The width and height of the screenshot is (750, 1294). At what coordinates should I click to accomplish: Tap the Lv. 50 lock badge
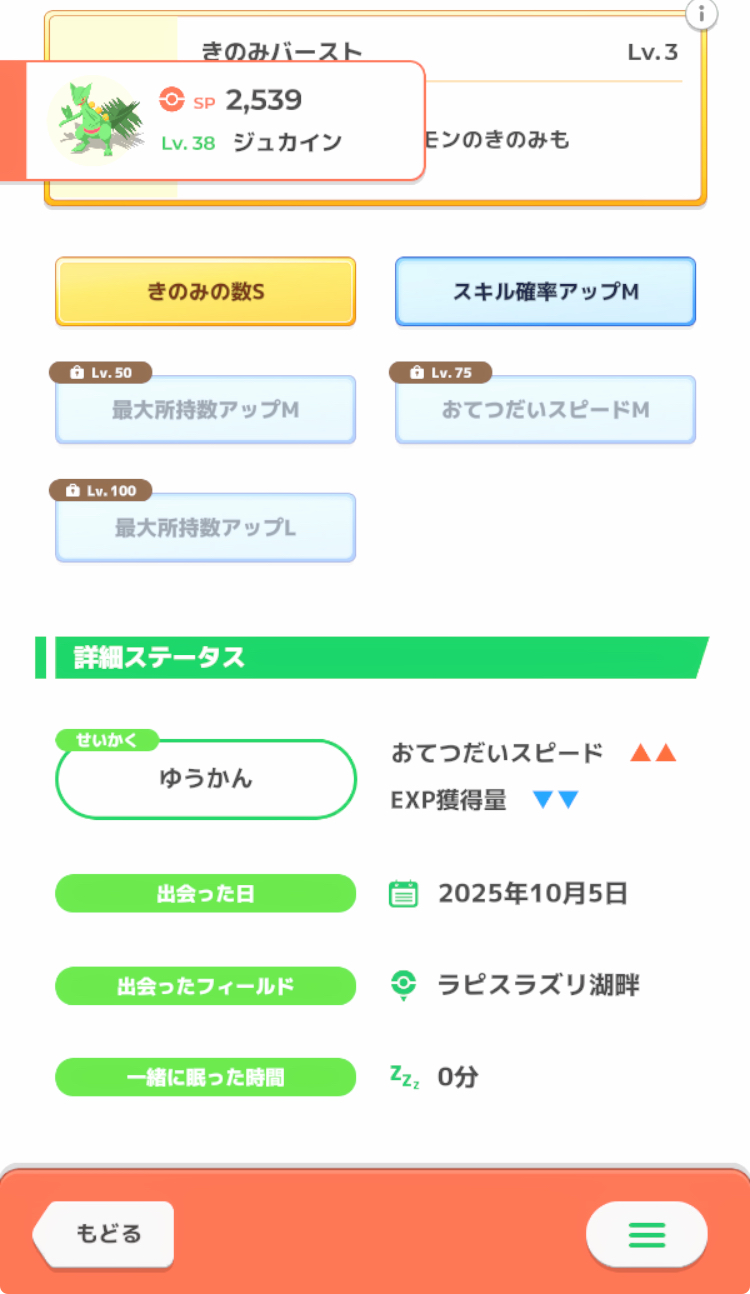(x=100, y=373)
